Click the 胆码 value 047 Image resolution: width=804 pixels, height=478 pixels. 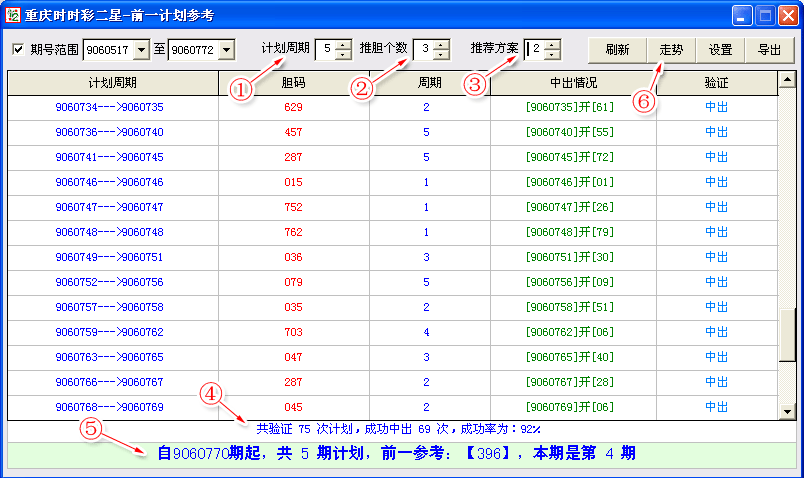pyautogui.click(x=293, y=357)
